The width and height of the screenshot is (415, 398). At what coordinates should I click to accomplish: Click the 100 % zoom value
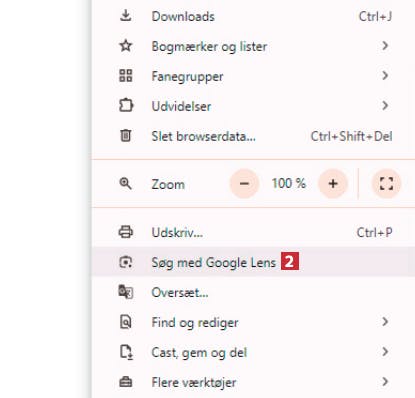289,183
